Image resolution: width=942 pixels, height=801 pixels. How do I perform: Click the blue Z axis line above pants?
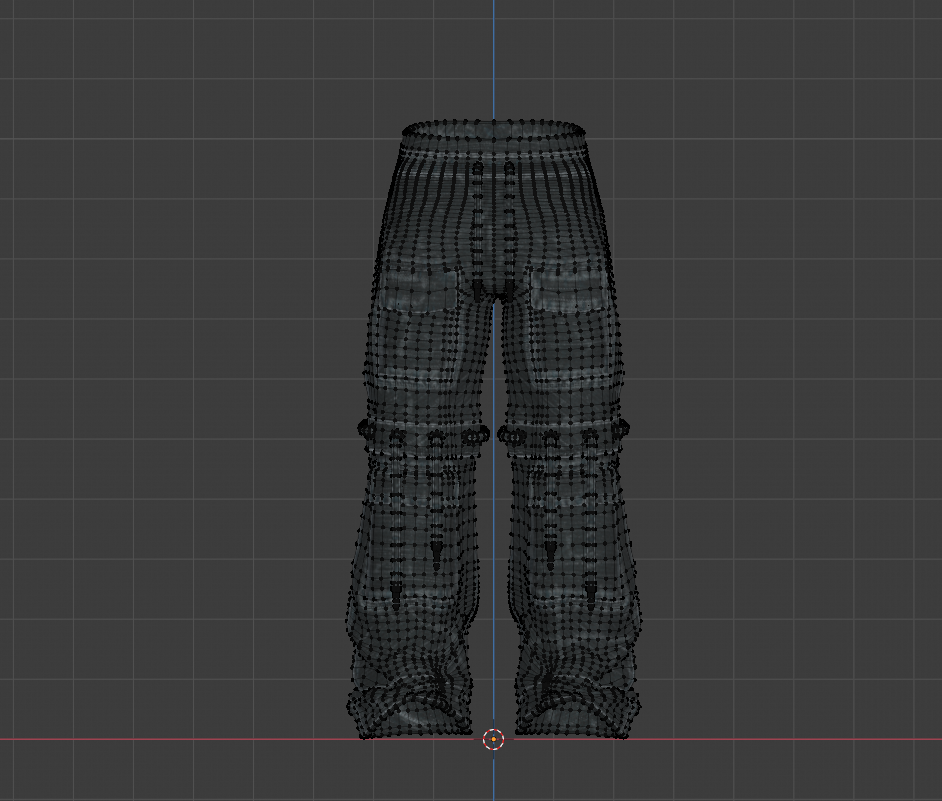tap(493, 60)
